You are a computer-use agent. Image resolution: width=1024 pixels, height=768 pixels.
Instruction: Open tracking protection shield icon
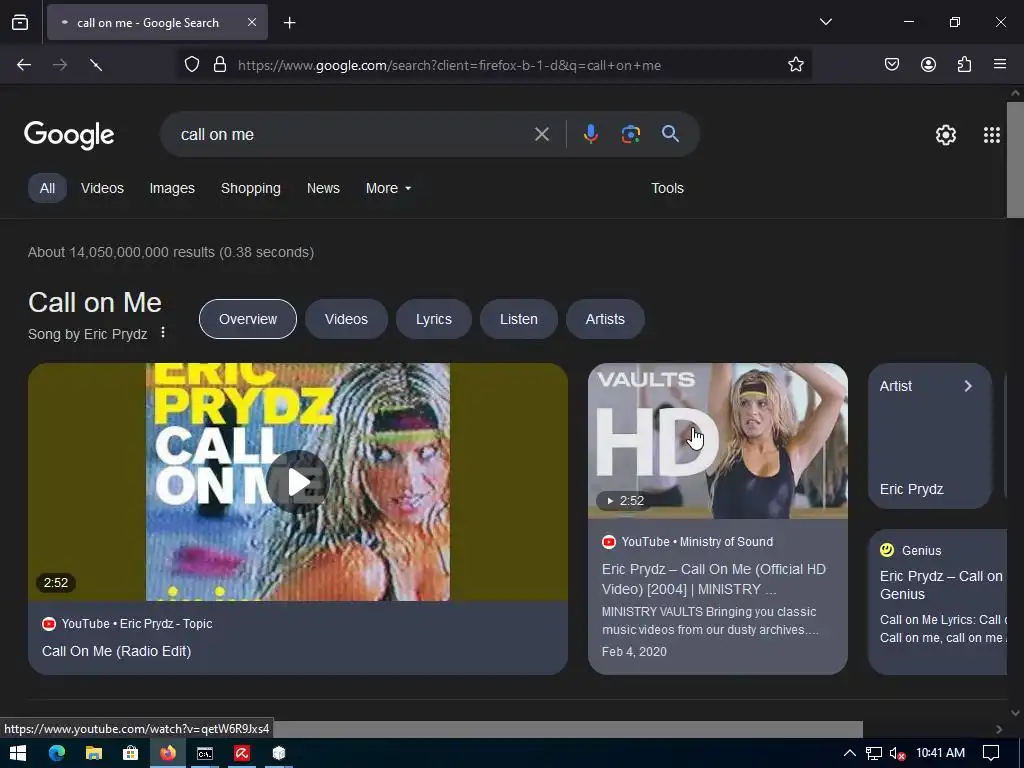tap(192, 65)
